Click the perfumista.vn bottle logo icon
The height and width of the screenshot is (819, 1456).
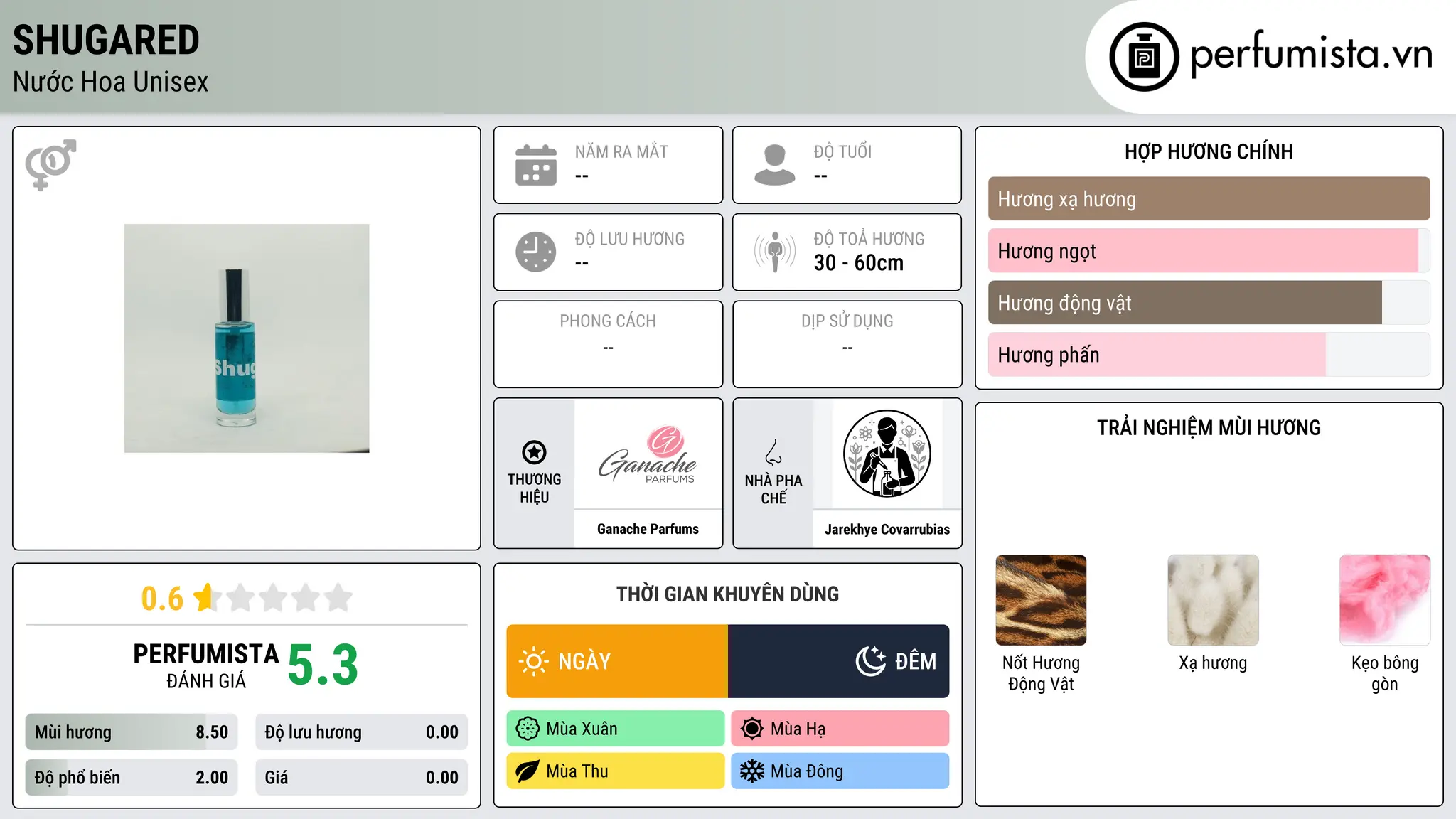[1144, 57]
